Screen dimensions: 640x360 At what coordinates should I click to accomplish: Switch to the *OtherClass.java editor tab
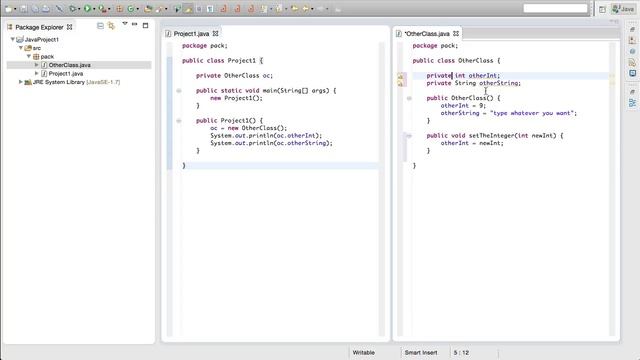coord(427,33)
